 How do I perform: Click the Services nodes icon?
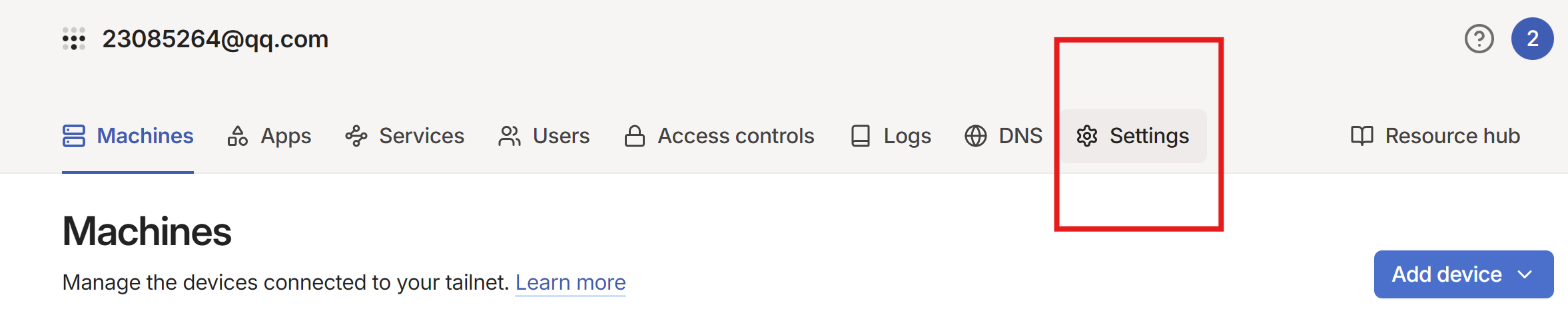tap(356, 136)
